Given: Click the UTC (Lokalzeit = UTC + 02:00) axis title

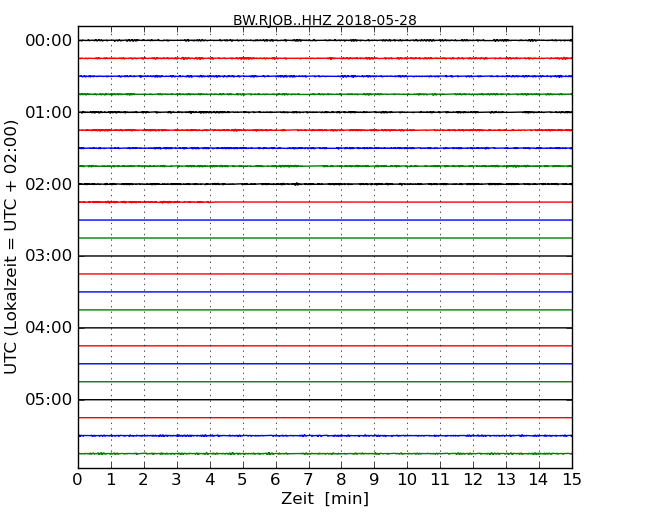Looking at the screenshot, I should pyautogui.click(x=11, y=247).
